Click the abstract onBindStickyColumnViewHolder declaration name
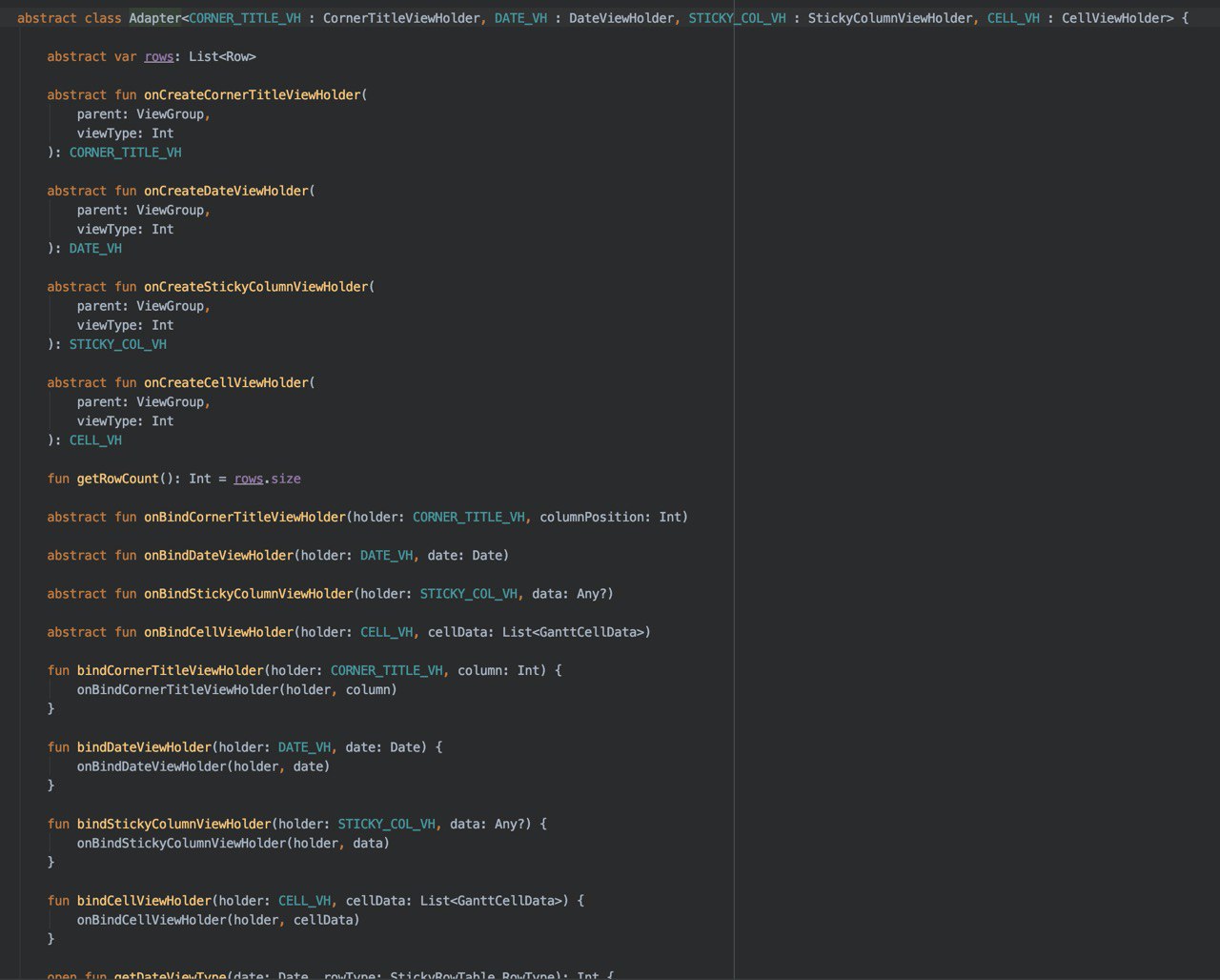The image size is (1220, 980). [x=249, y=594]
